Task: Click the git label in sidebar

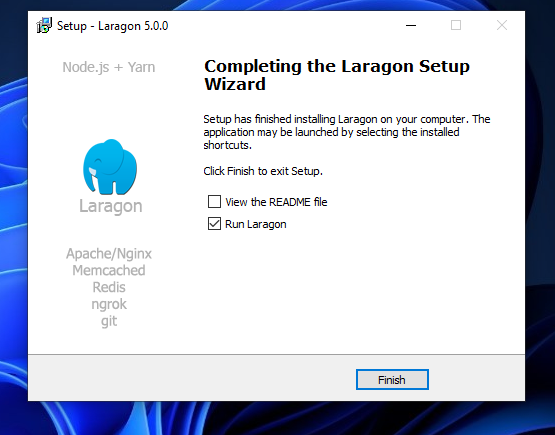Action: click(x=109, y=321)
